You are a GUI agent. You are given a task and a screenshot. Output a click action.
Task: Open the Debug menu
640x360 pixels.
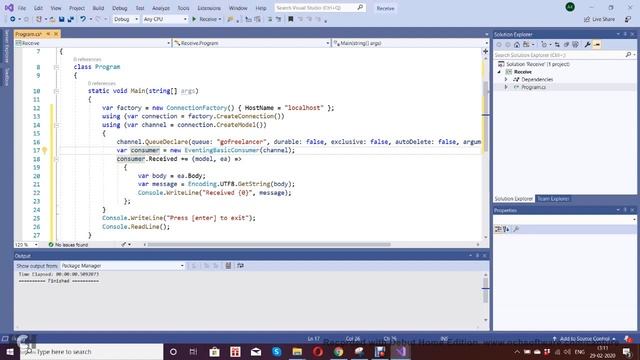pos(120,8)
